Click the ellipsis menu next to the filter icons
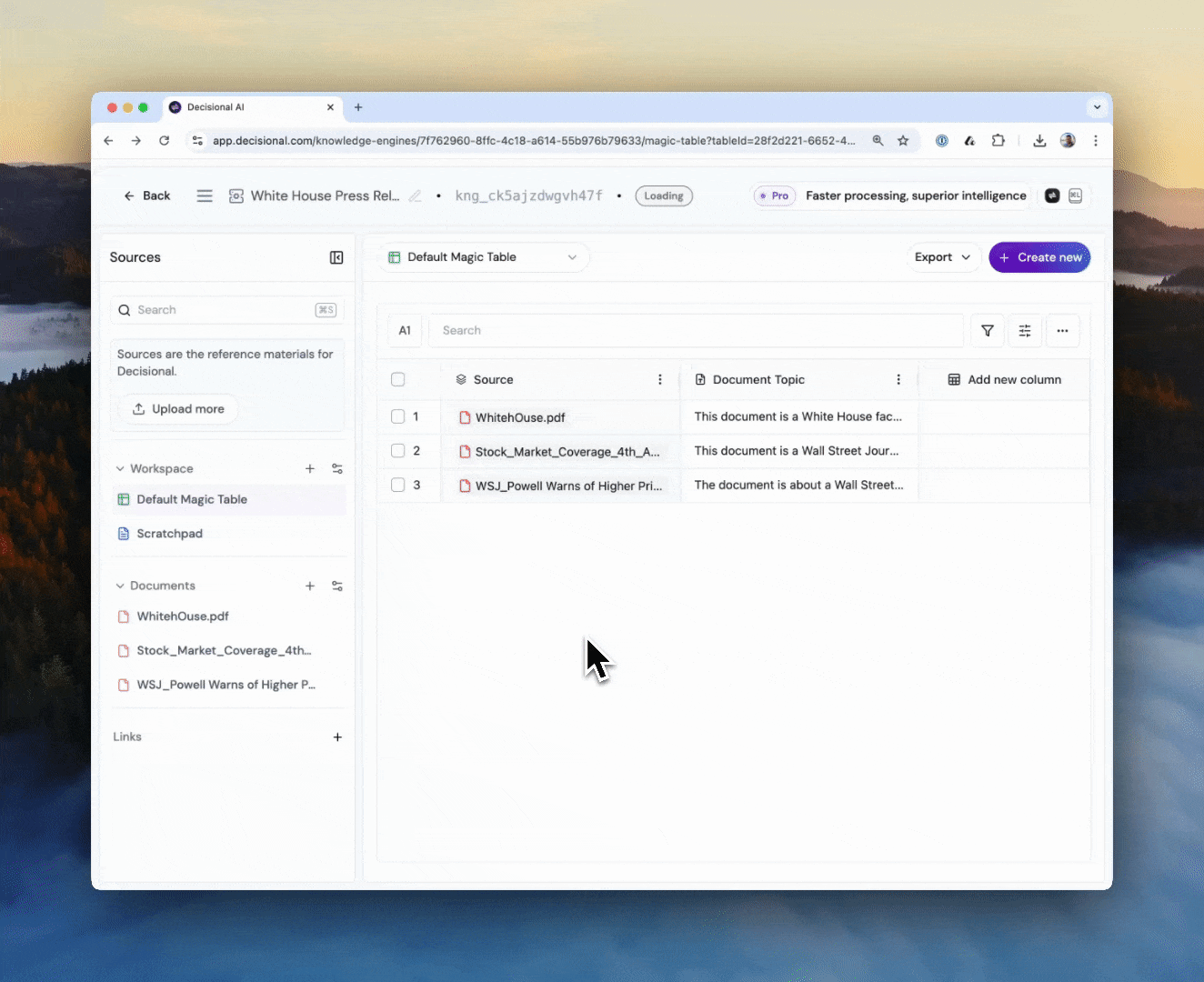The height and width of the screenshot is (982, 1204). point(1062,330)
